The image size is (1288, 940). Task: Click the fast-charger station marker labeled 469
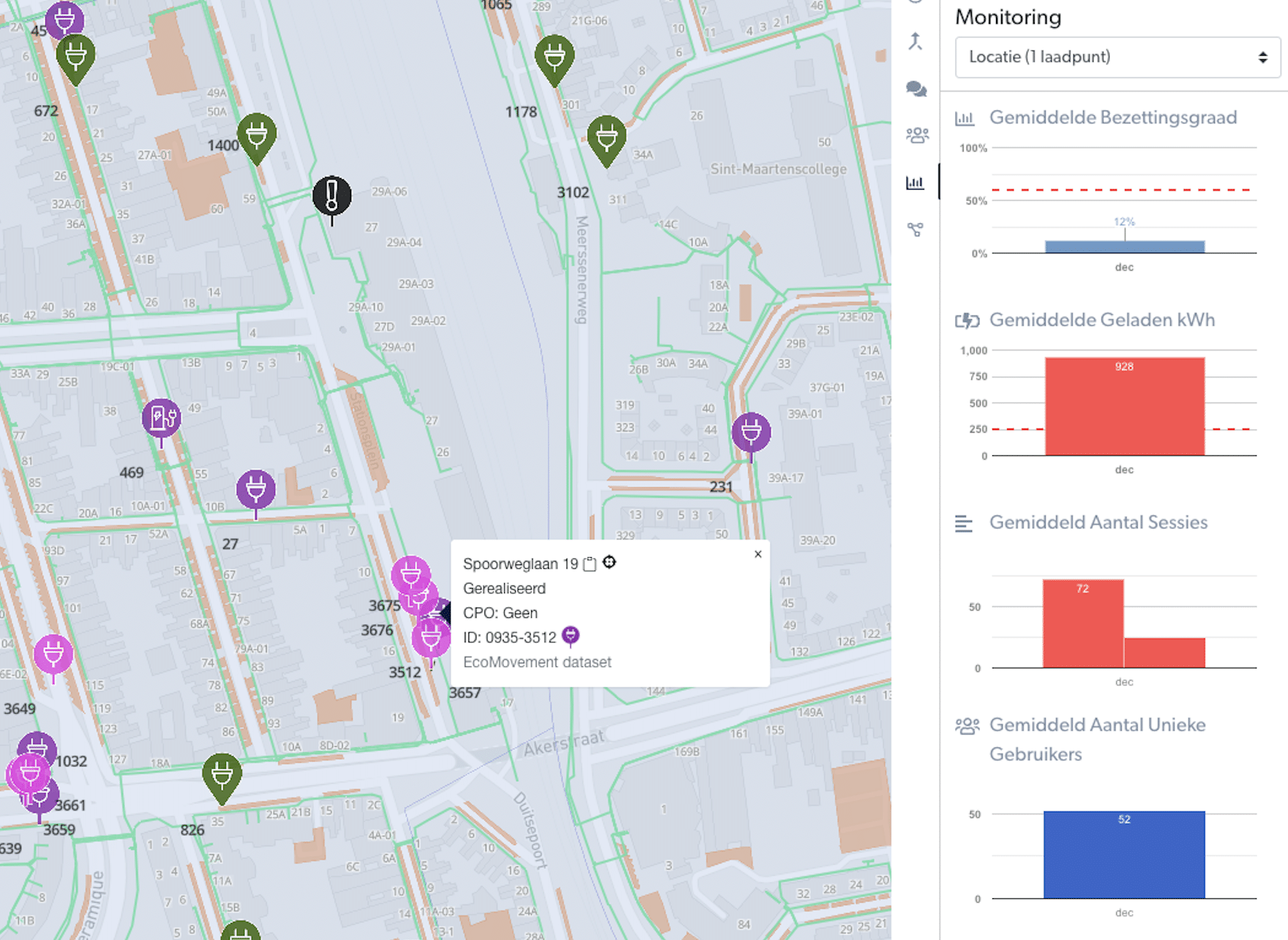[x=161, y=418]
